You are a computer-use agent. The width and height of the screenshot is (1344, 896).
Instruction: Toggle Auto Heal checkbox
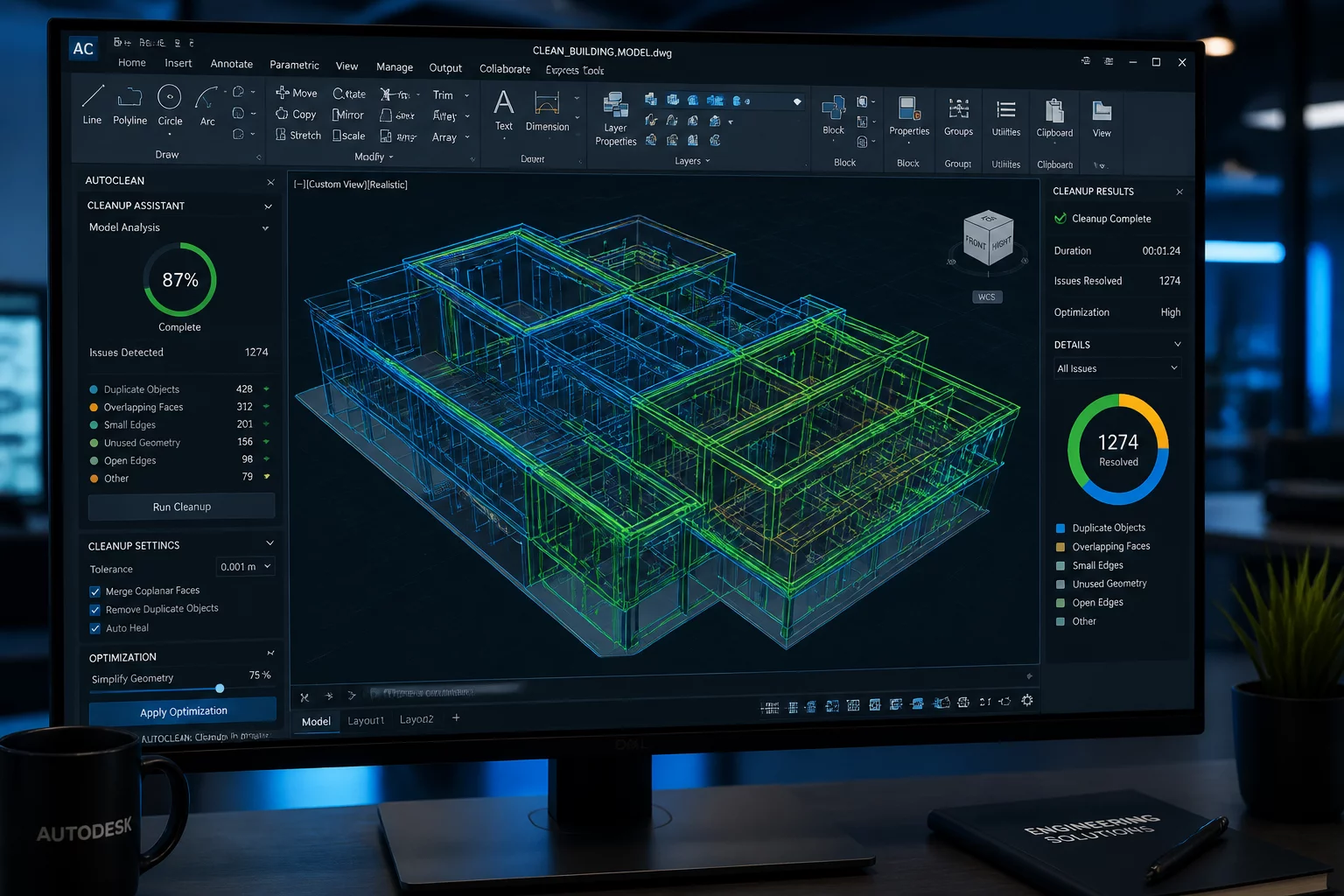(95, 628)
